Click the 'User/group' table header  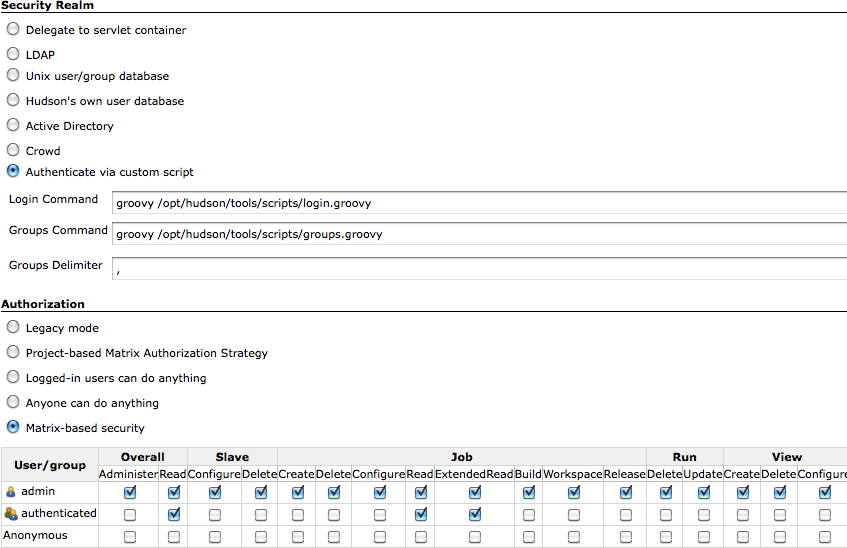coord(50,465)
